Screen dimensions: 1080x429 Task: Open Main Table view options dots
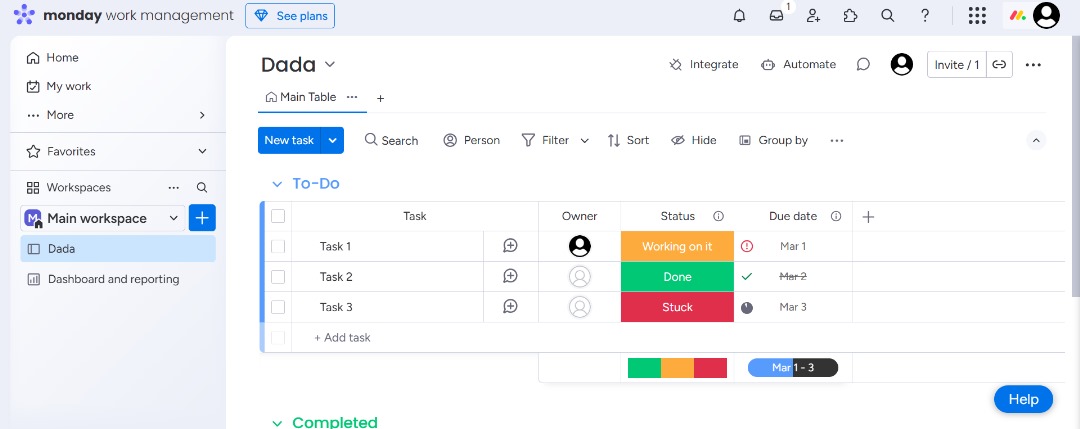click(x=352, y=97)
